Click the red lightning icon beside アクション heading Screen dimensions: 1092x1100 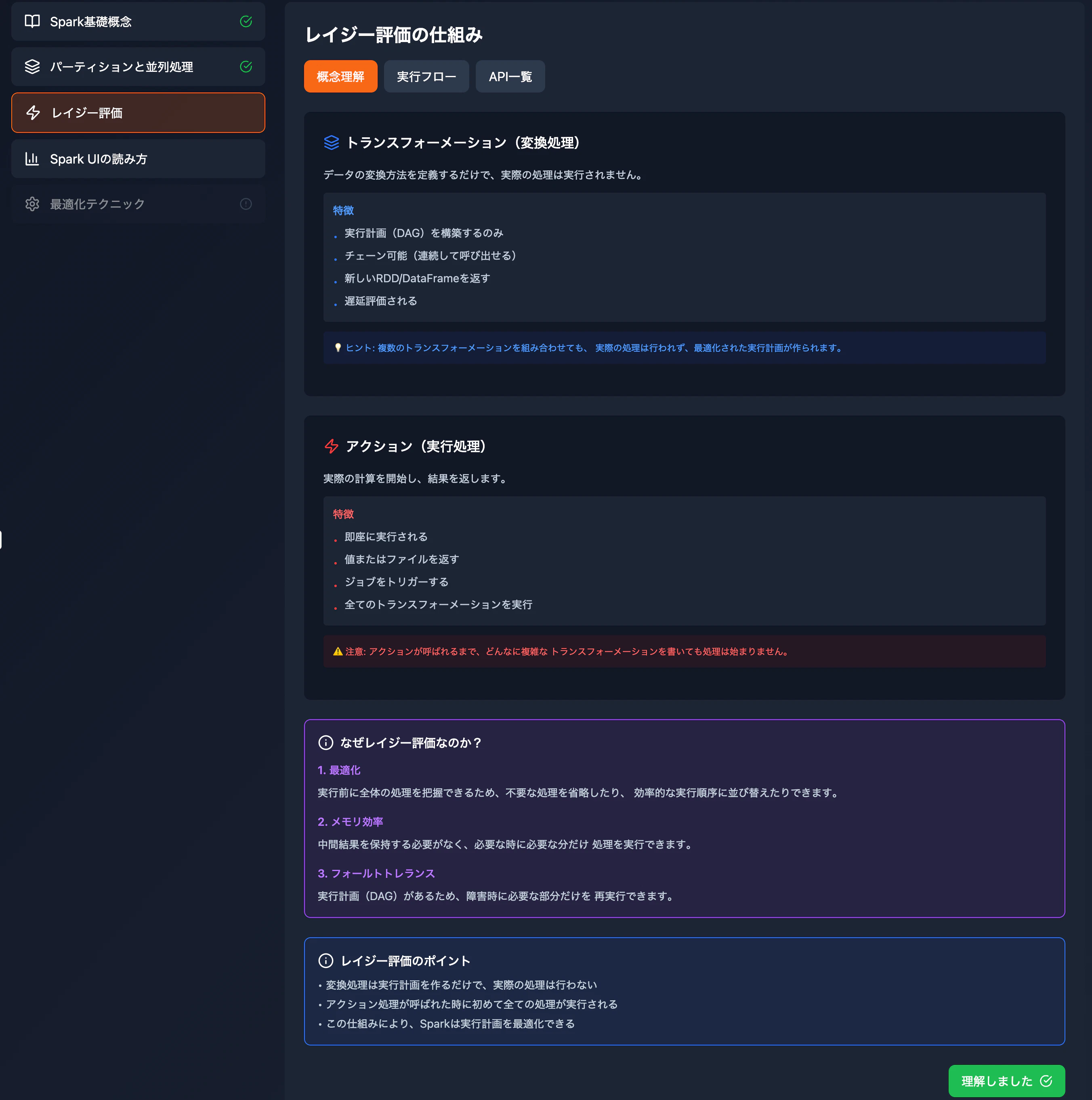[332, 446]
